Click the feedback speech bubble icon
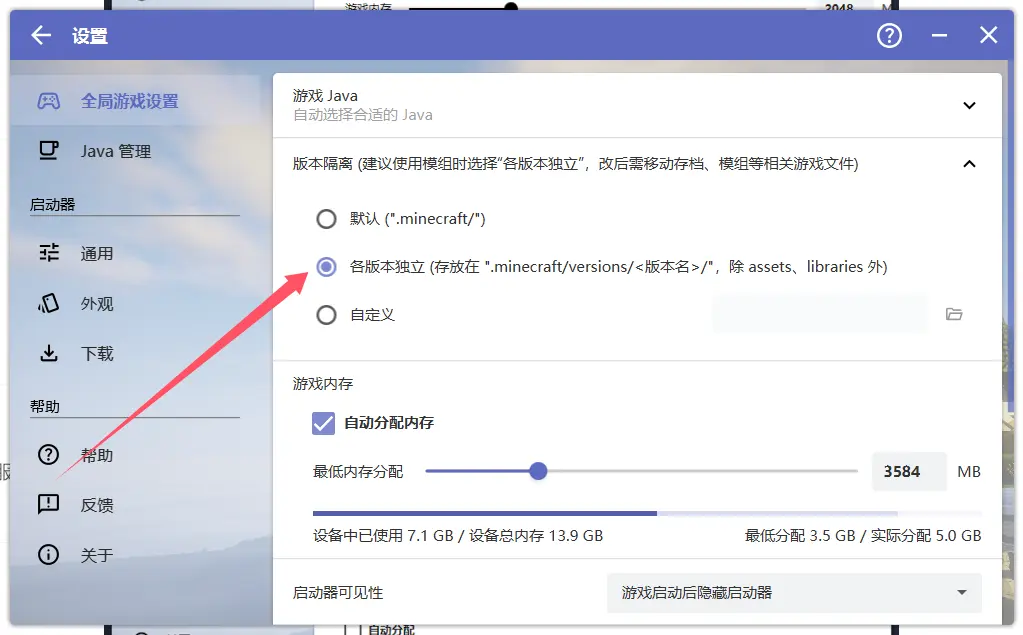Image resolution: width=1023 pixels, height=635 pixels. click(48, 505)
